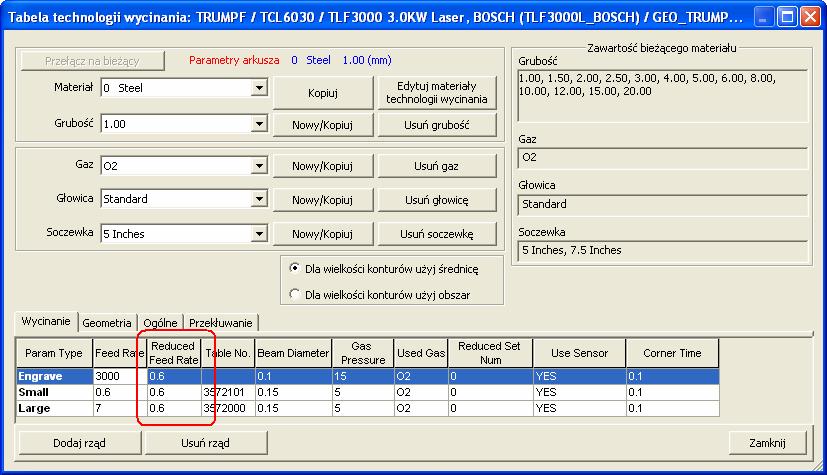Click Large row Gas Pressure 5 cell

(363, 408)
